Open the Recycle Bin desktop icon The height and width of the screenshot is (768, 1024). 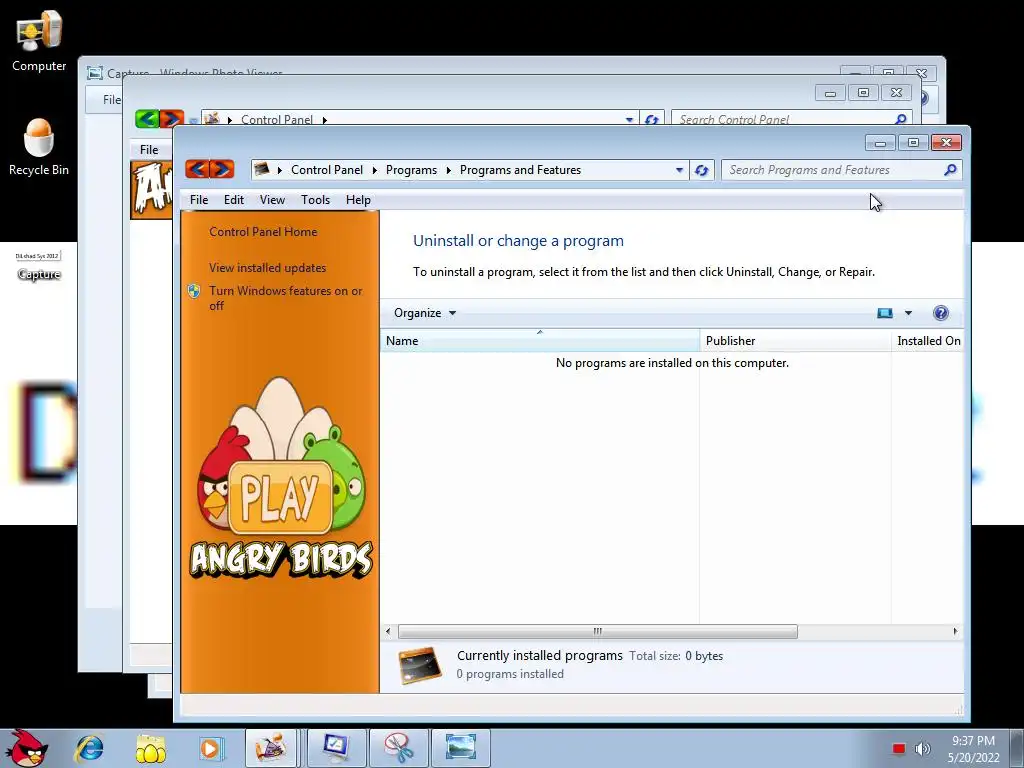click(39, 147)
